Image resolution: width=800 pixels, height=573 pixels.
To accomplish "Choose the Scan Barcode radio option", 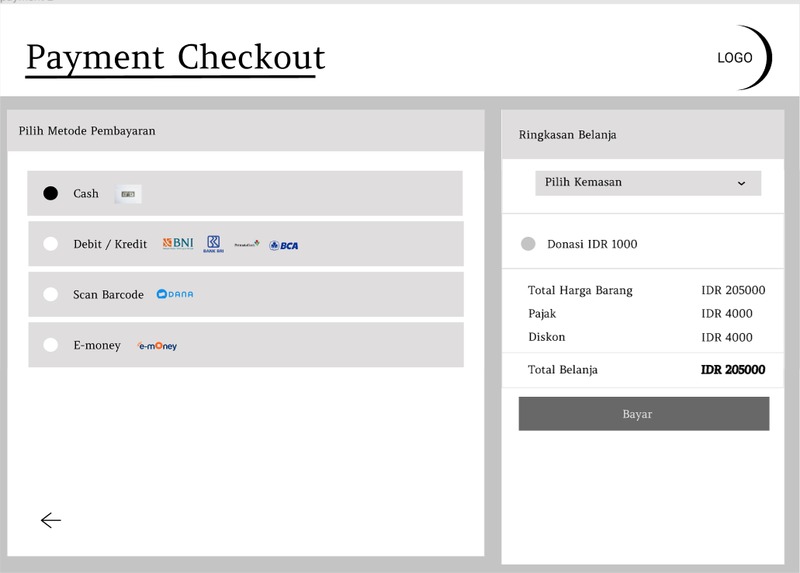I will pos(51,294).
